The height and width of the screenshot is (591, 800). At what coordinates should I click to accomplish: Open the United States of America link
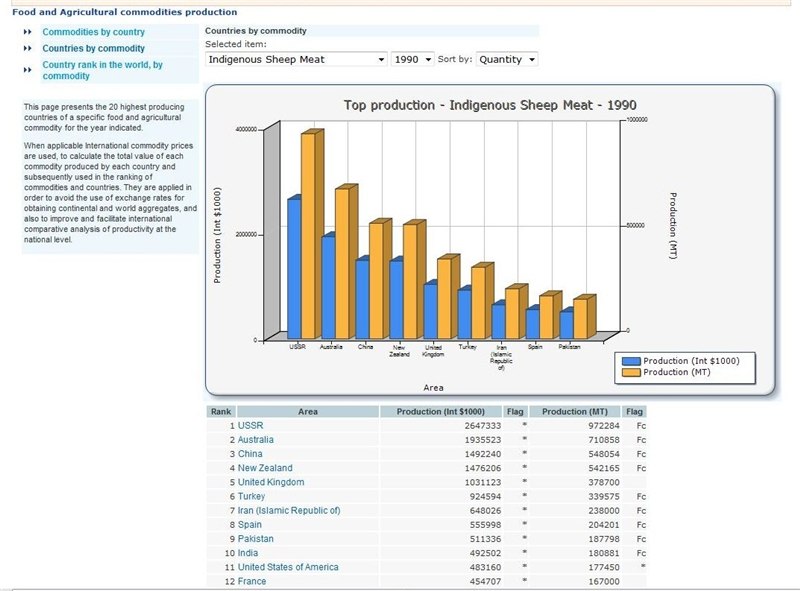[288, 568]
